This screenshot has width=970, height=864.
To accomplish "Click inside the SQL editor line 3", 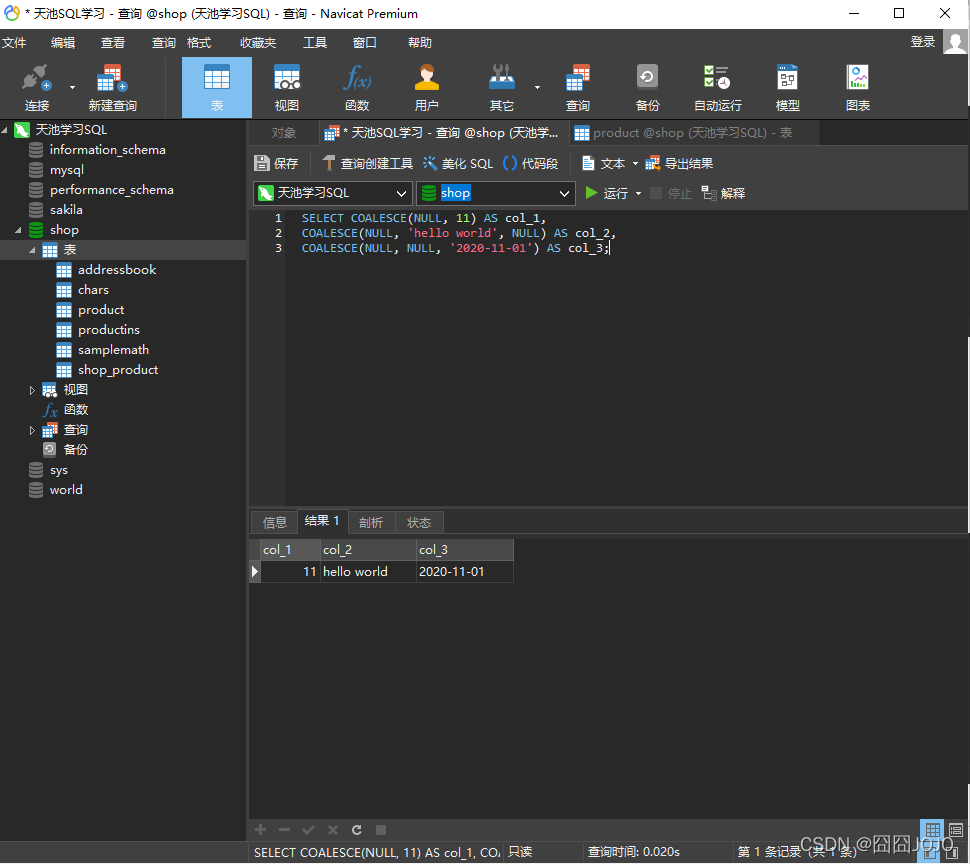I will pyautogui.click(x=455, y=248).
